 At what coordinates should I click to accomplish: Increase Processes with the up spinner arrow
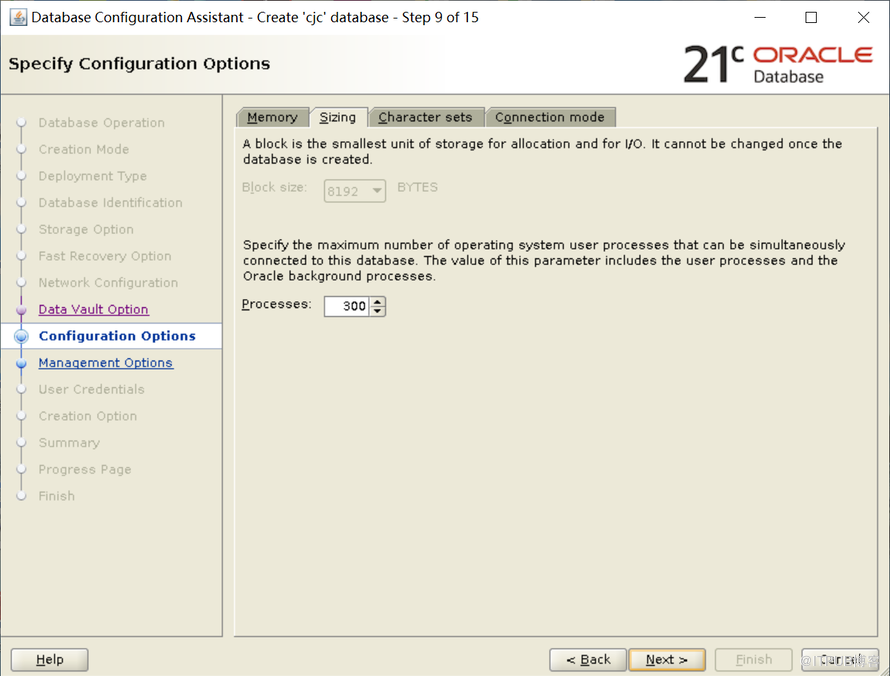[377, 301]
